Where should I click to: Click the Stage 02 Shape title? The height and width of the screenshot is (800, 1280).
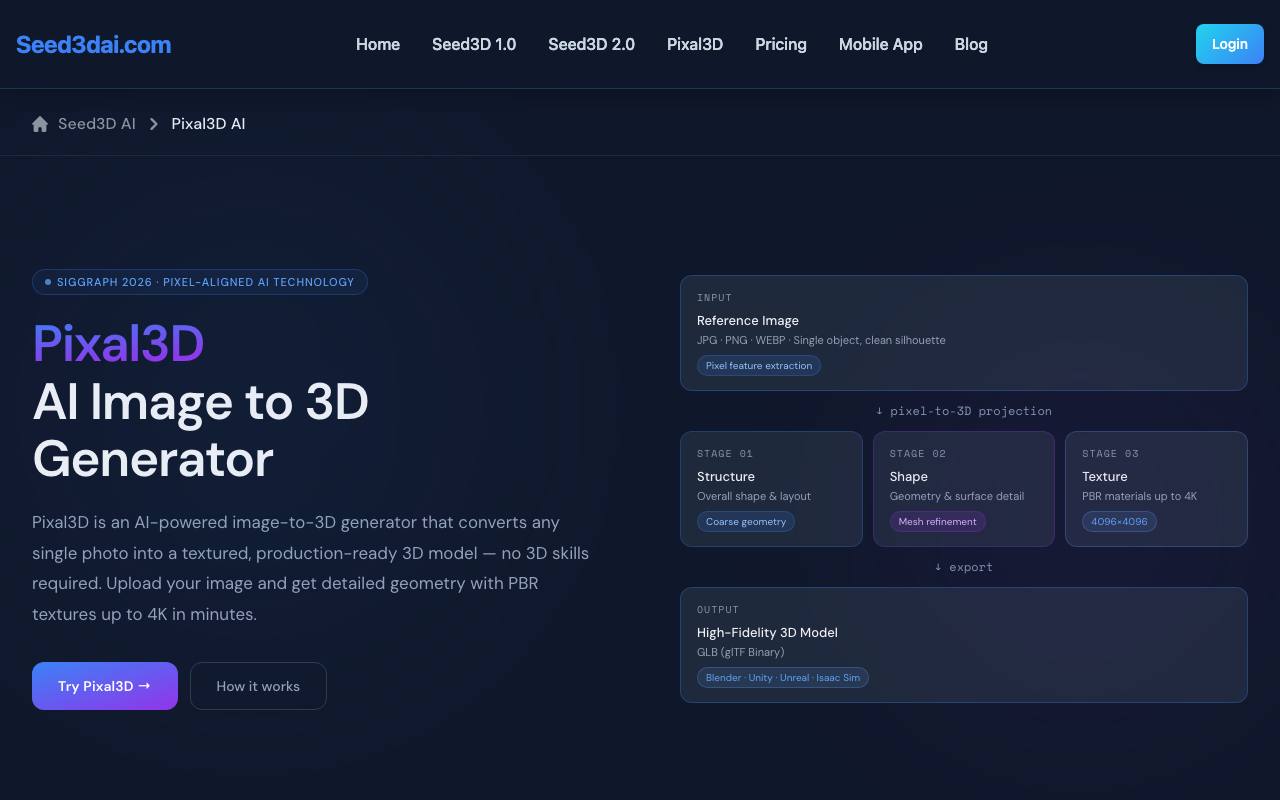pos(909,477)
